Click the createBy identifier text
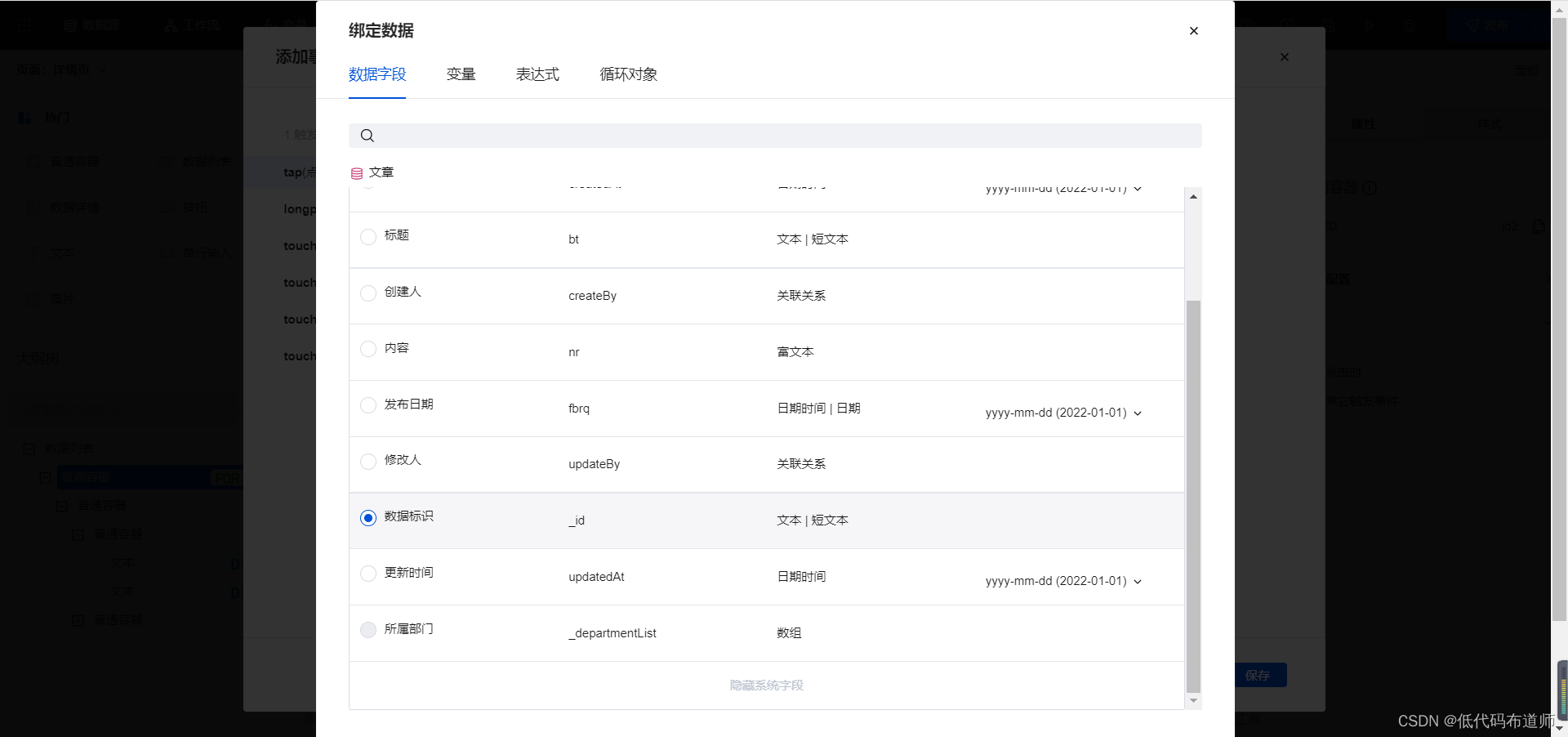This screenshot has width=1568, height=737. pos(593,296)
